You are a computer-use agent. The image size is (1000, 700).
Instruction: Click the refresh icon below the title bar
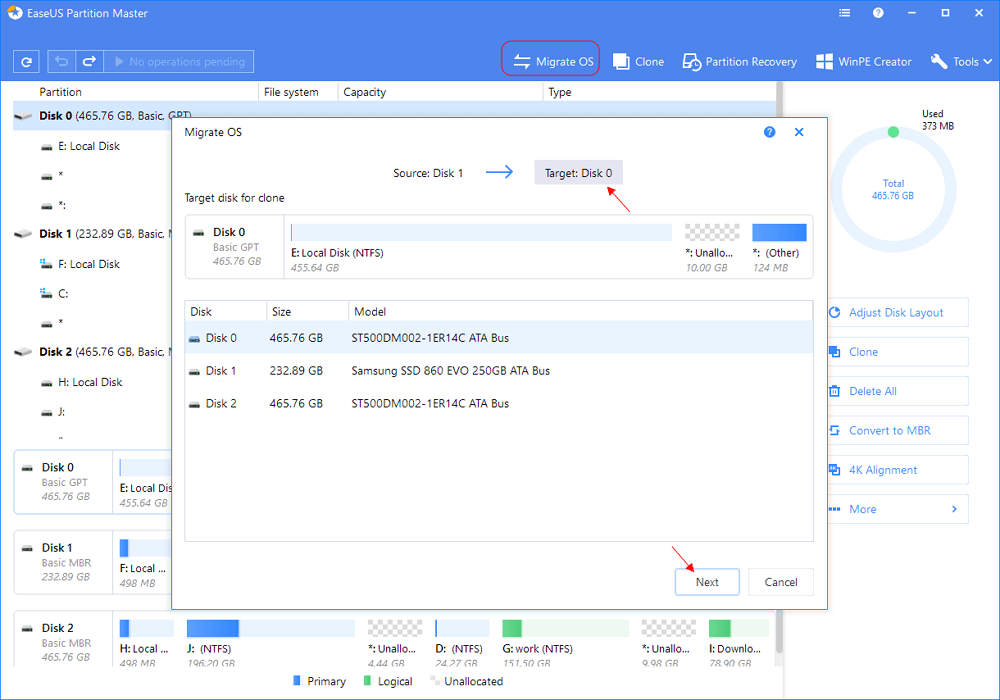click(26, 61)
